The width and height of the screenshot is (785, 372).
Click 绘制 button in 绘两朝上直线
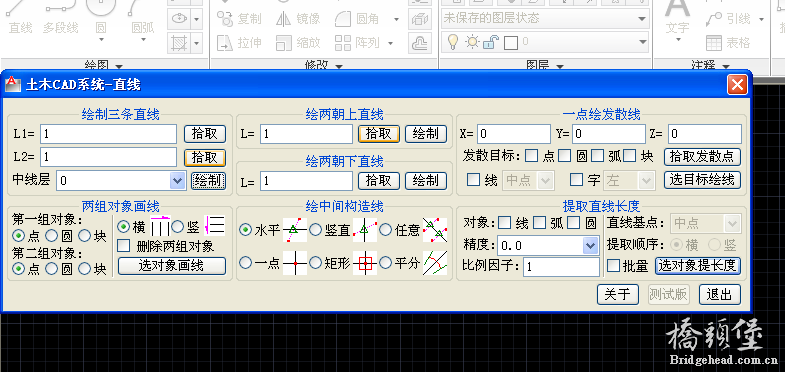click(426, 134)
